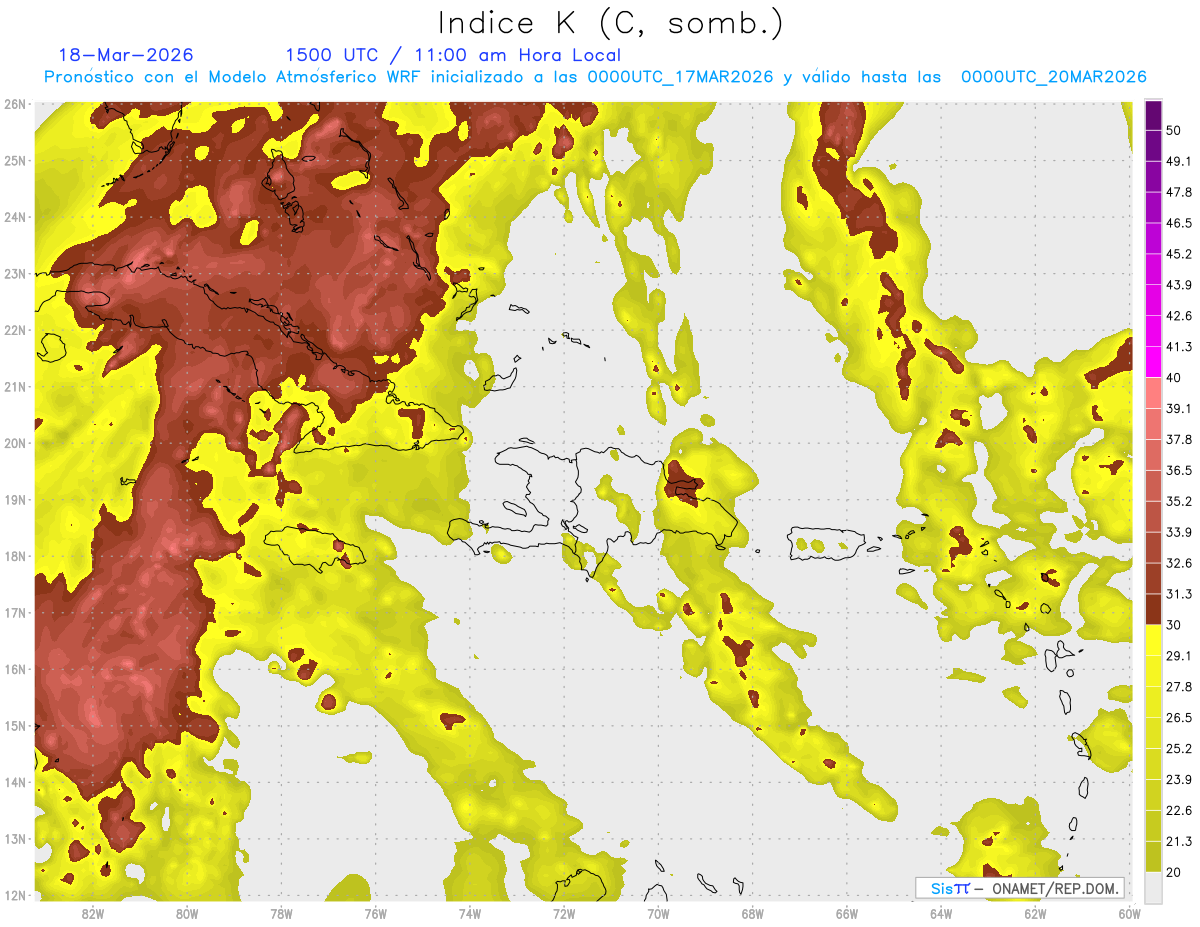
Task: Click the yellow 29.1 legend band
Action: [1153, 640]
